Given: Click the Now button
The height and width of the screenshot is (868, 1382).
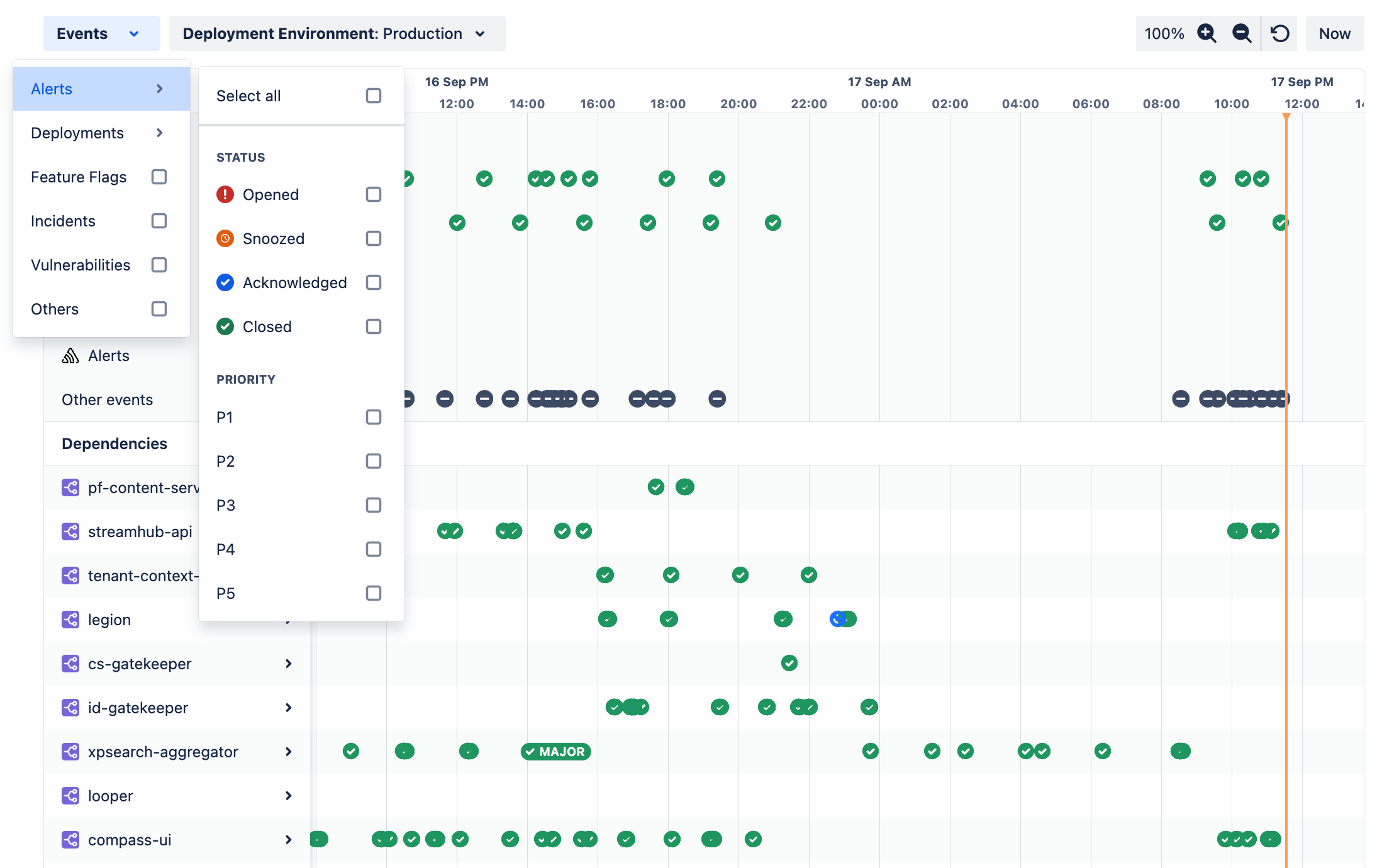Looking at the screenshot, I should (x=1334, y=33).
